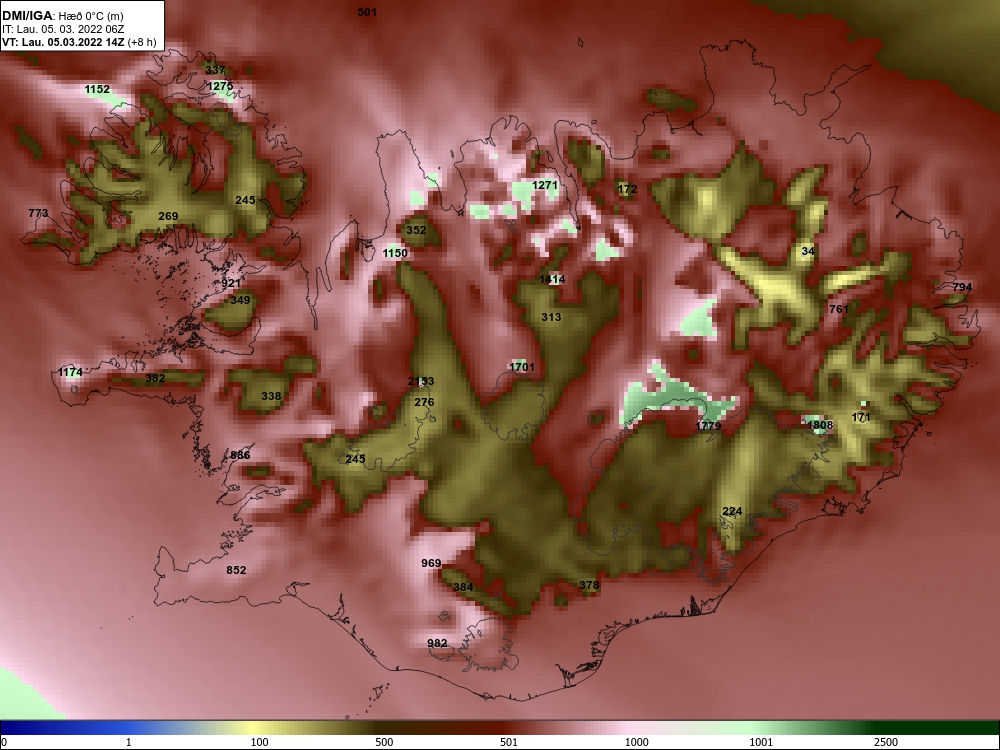Click the map value 969
The image size is (1000, 750).
(x=431, y=563)
